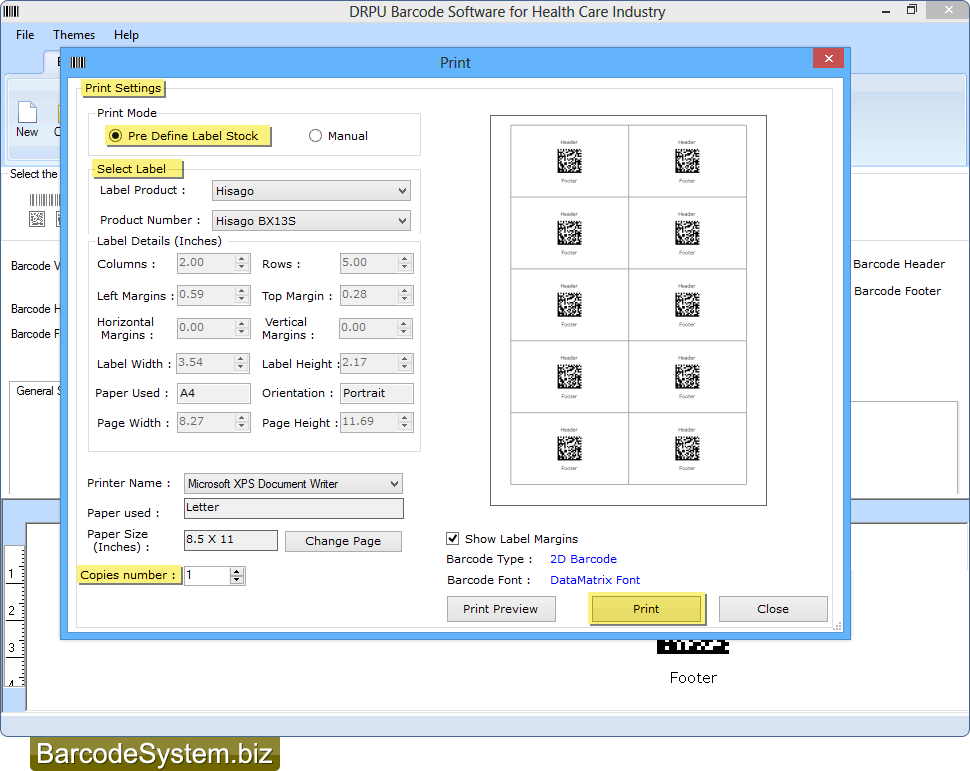970x771 pixels.
Task: Click inside the Copies number field
Action: [207, 575]
